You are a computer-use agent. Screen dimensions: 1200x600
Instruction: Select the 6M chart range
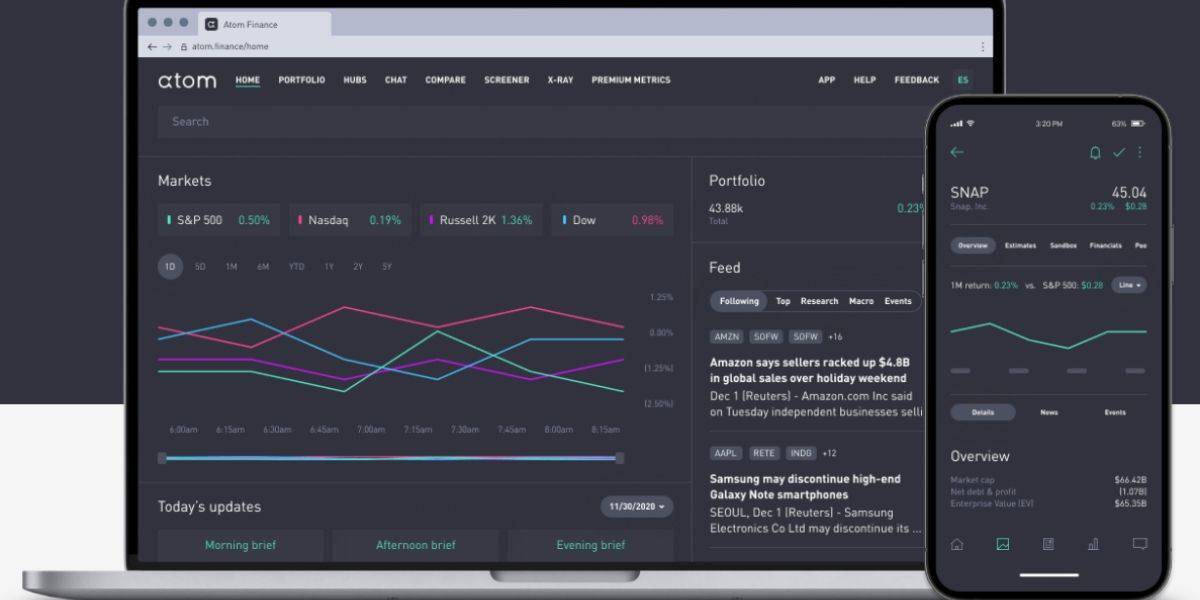[263, 267]
